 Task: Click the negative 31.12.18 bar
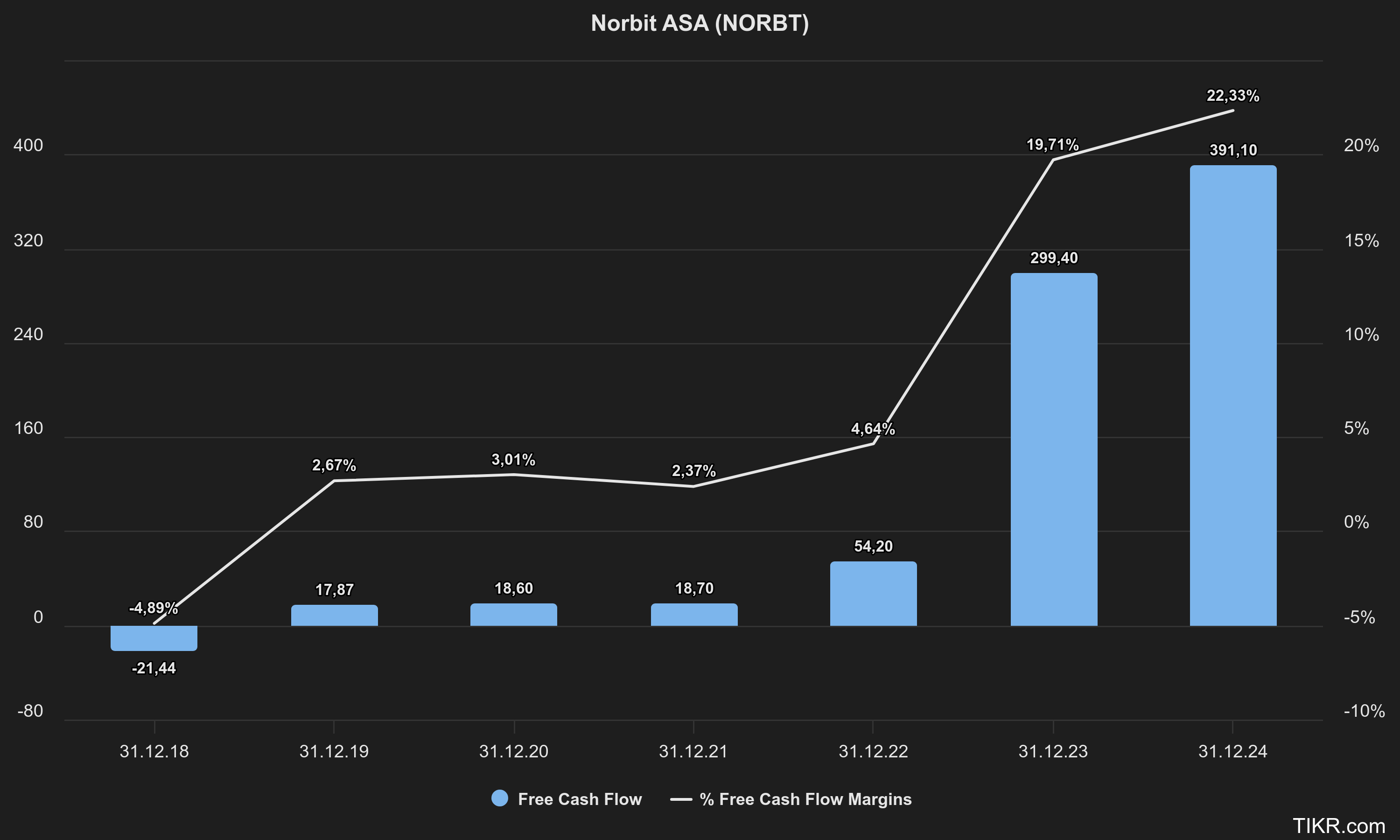coord(154,638)
